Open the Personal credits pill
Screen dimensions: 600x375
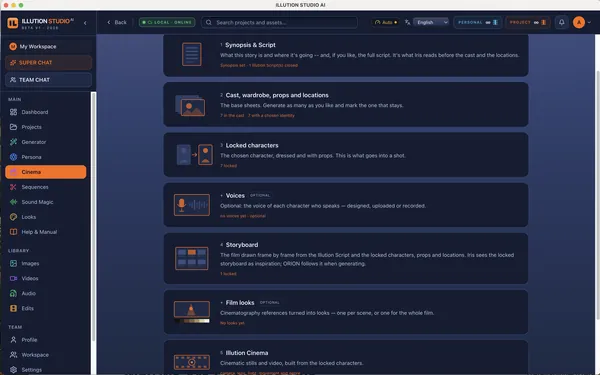tap(478, 23)
